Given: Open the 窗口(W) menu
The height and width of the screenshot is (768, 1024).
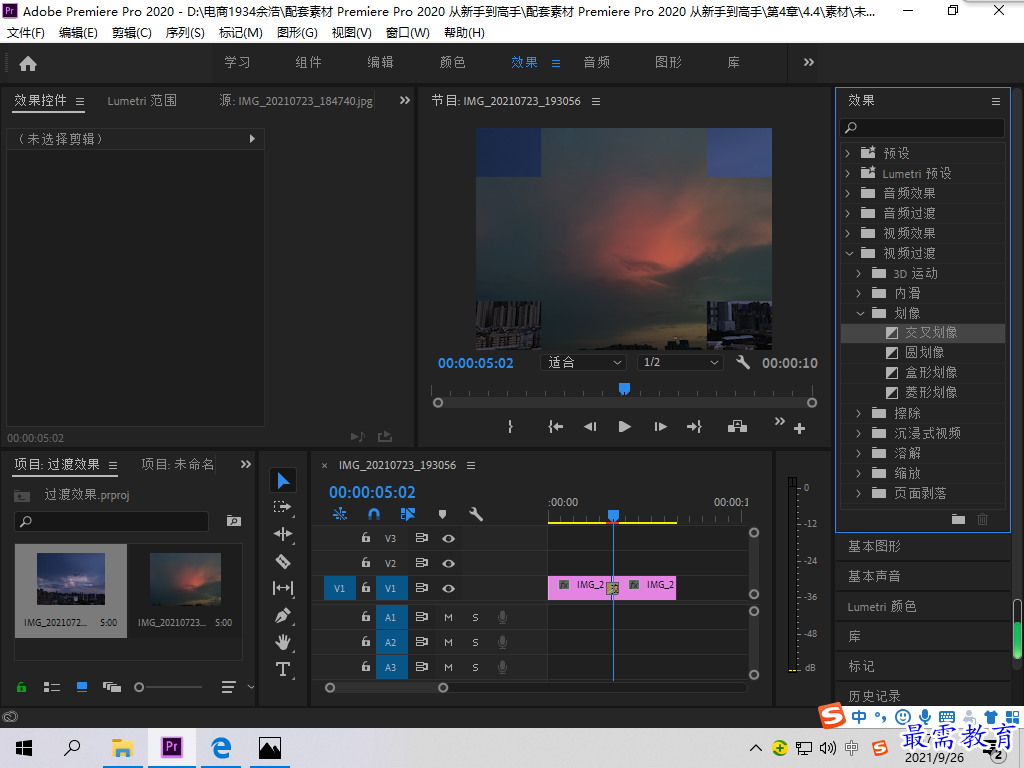Looking at the screenshot, I should (x=408, y=33).
